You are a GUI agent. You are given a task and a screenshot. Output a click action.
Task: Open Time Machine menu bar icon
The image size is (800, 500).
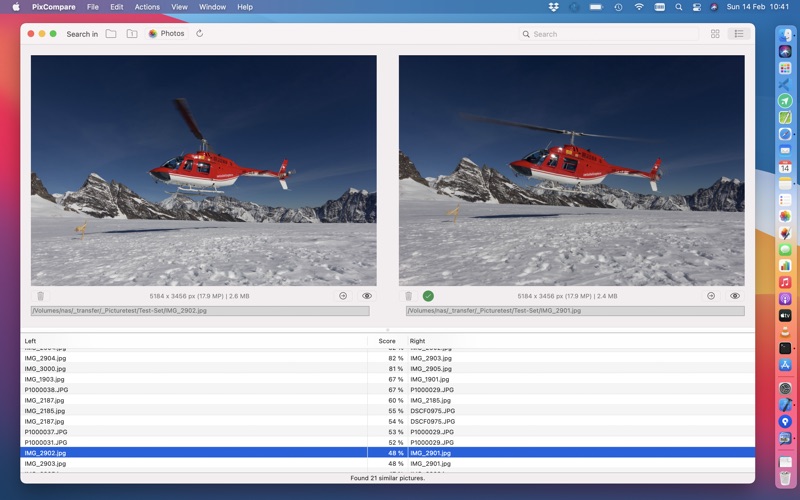click(618, 7)
